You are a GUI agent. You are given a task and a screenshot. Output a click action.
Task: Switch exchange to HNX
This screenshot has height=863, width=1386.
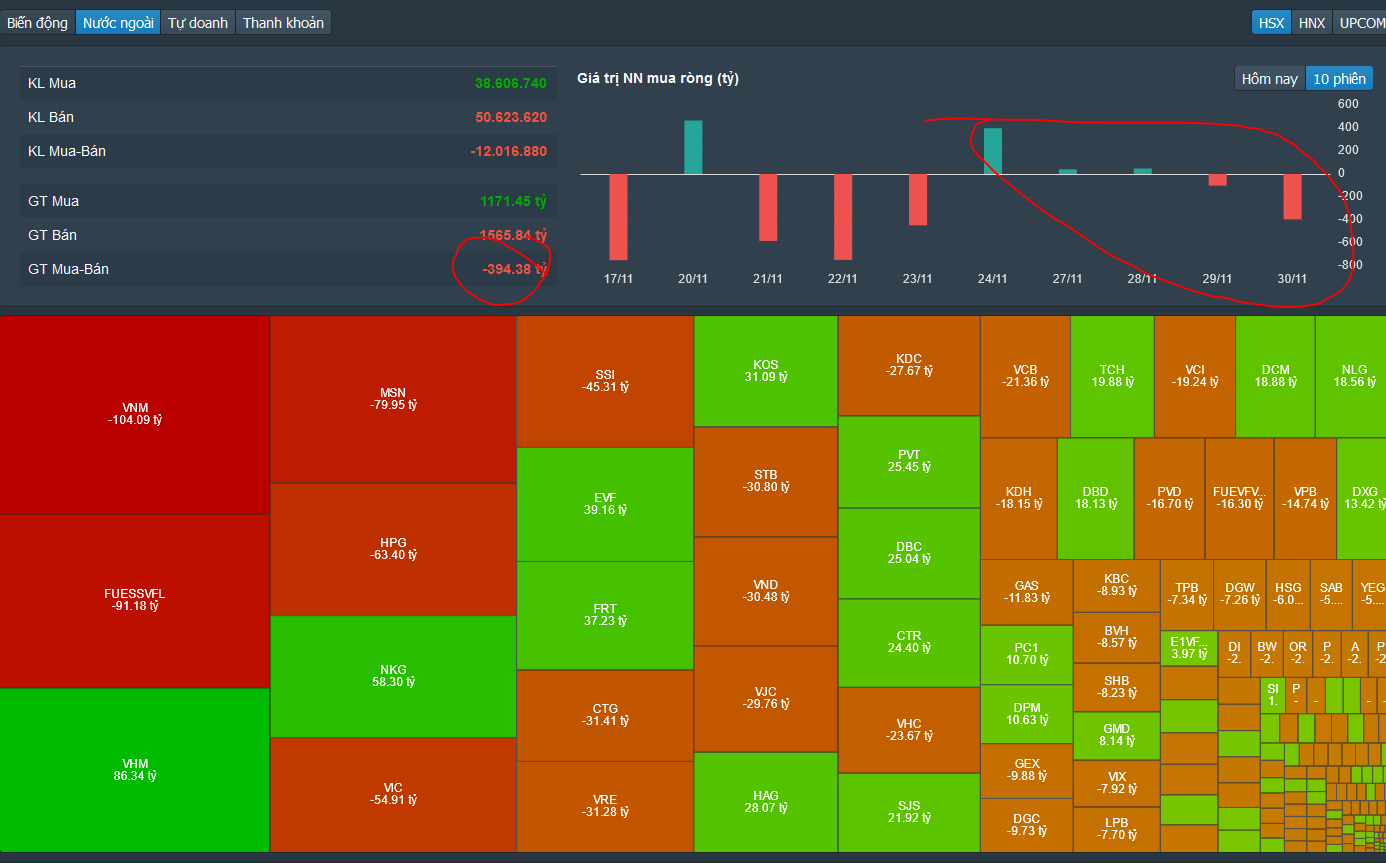1312,22
